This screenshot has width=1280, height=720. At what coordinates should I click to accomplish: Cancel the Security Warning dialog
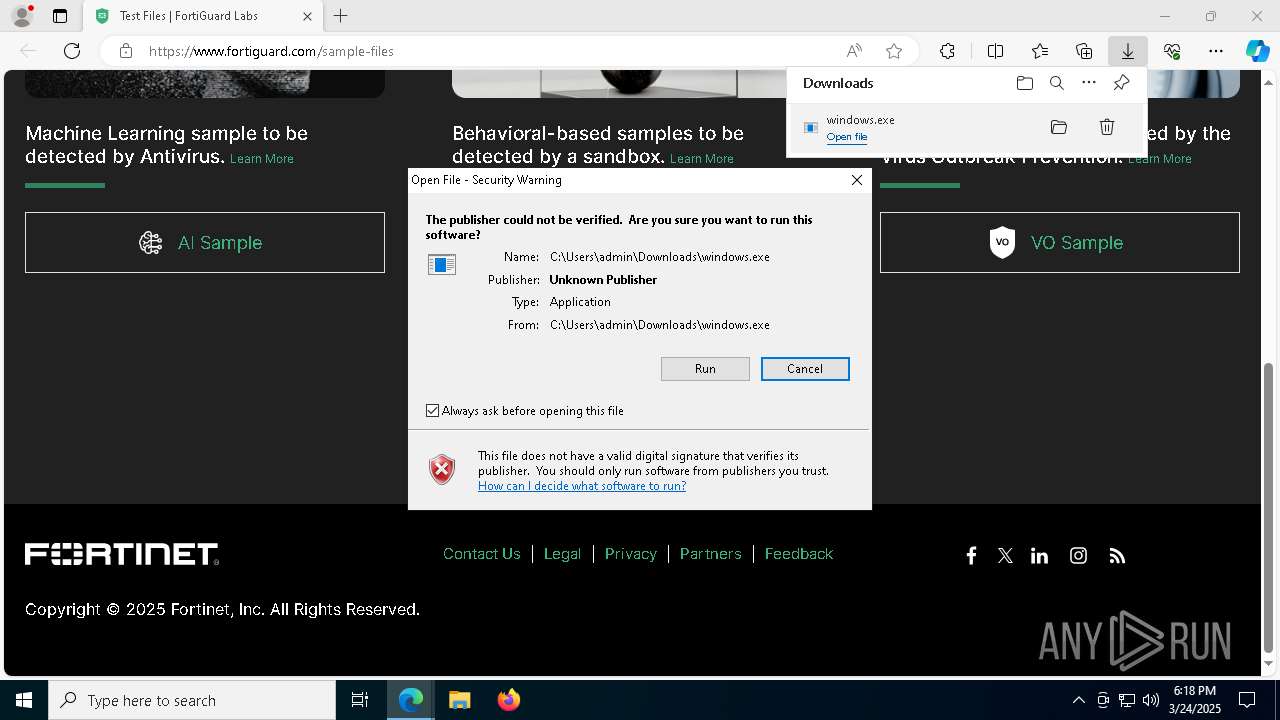(805, 369)
